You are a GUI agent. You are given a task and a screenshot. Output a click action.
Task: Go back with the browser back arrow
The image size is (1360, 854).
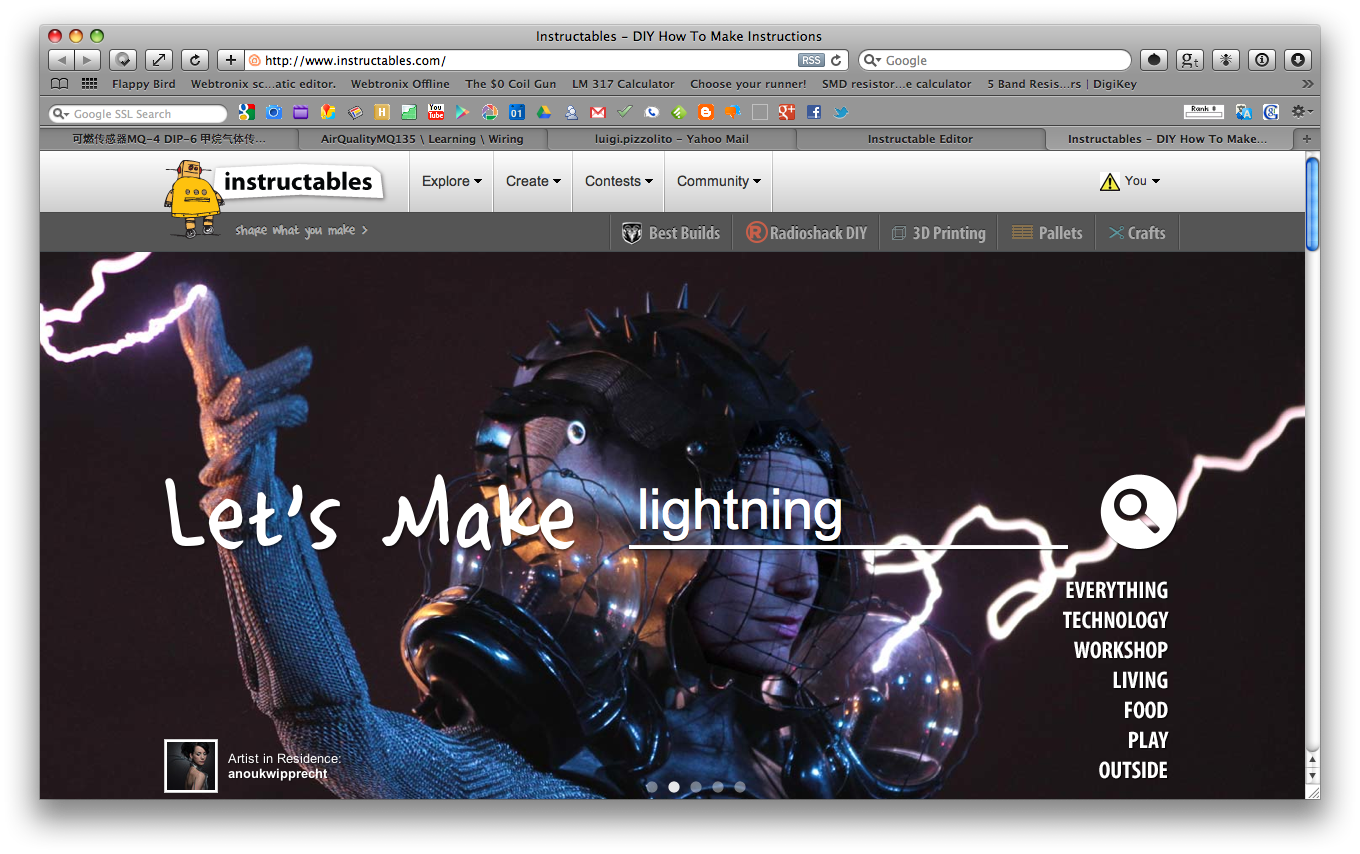click(x=62, y=60)
